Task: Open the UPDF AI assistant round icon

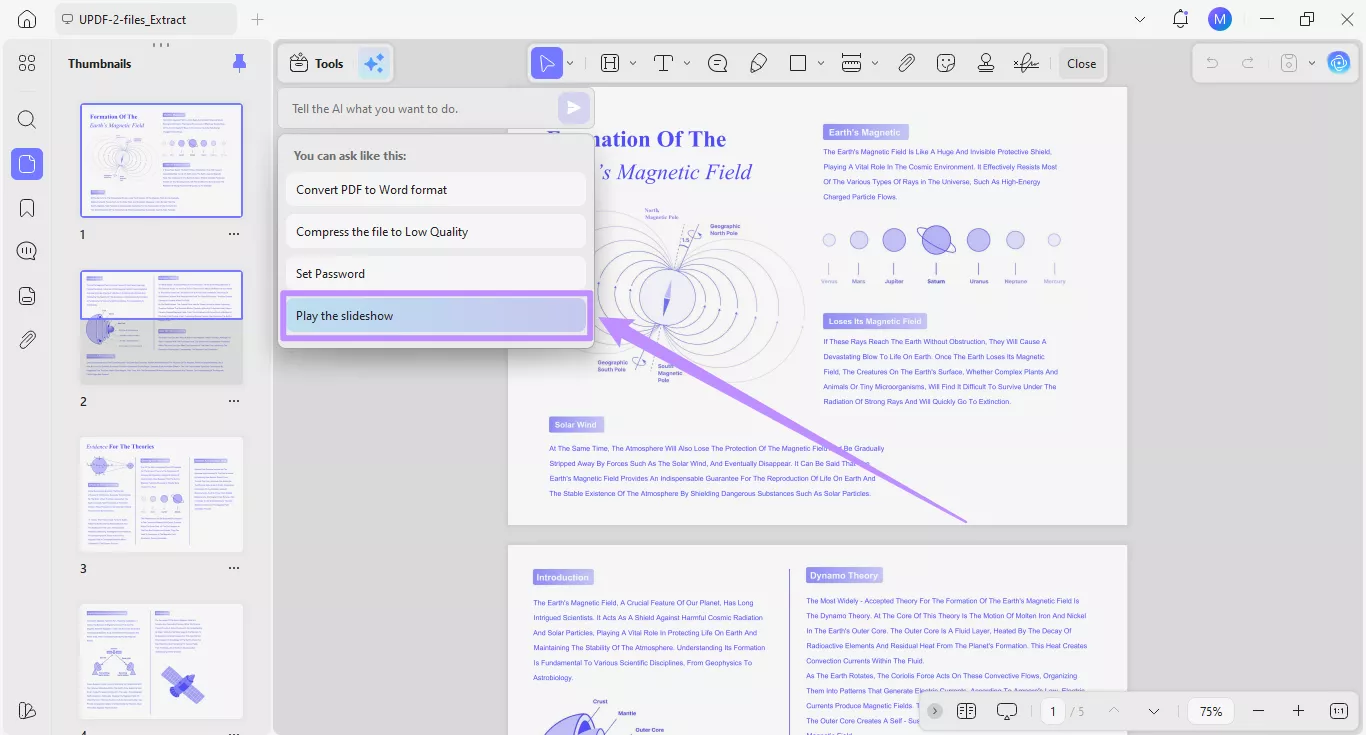Action: [1338, 63]
